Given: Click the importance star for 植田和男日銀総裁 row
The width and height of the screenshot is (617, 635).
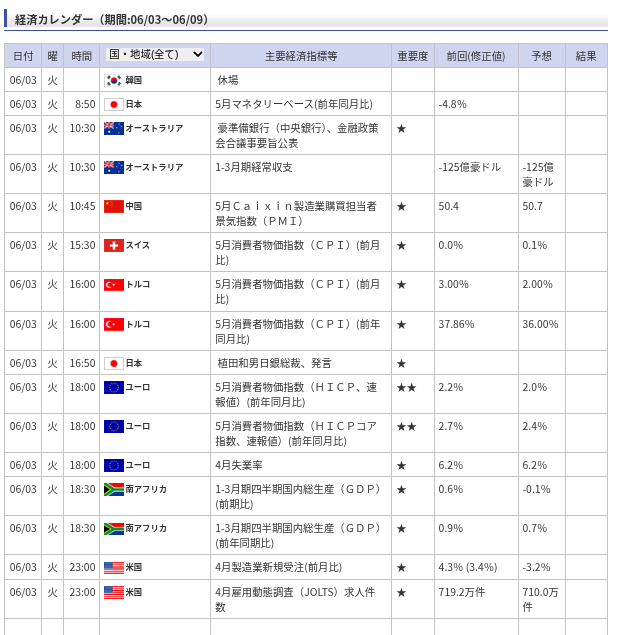Looking at the screenshot, I should tap(401, 364).
